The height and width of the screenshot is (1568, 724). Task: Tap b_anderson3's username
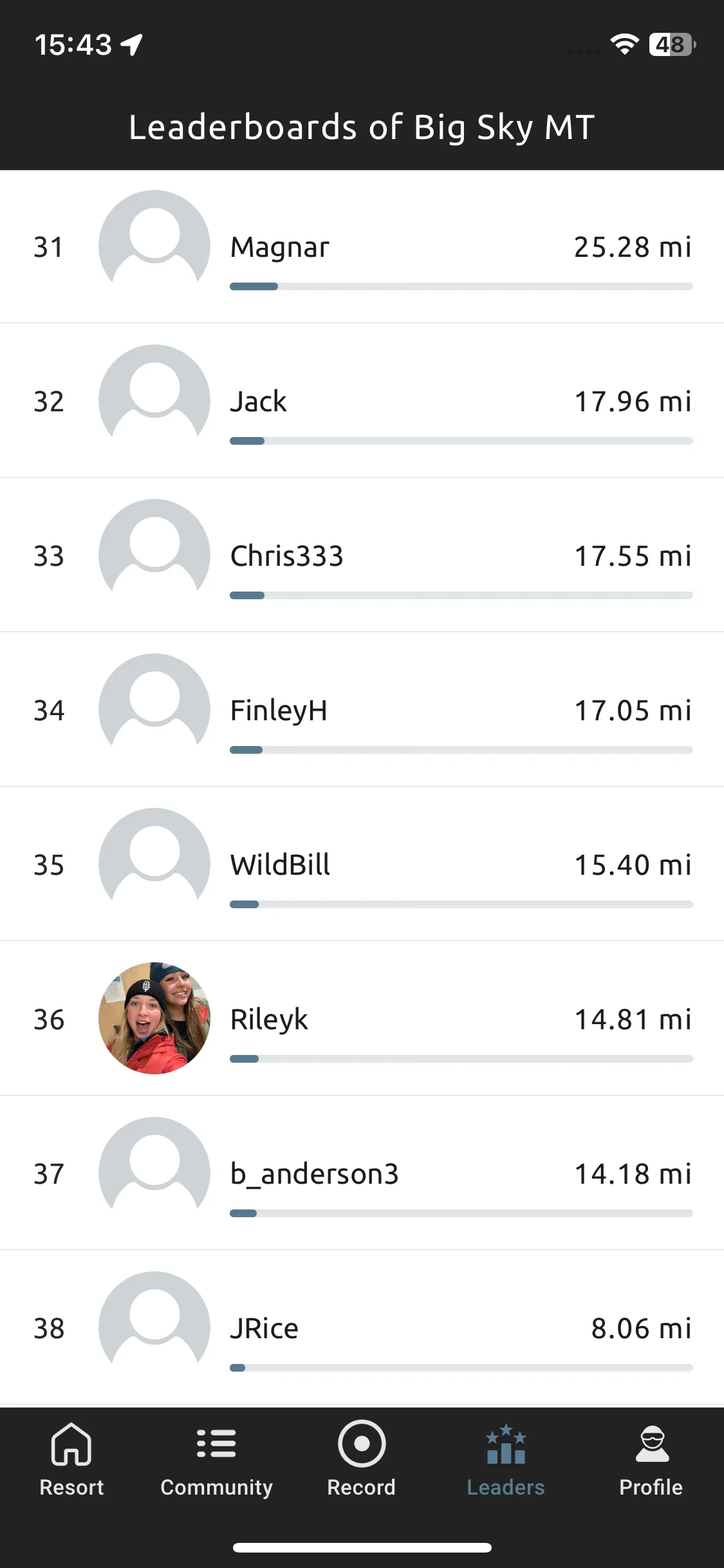pos(315,1173)
